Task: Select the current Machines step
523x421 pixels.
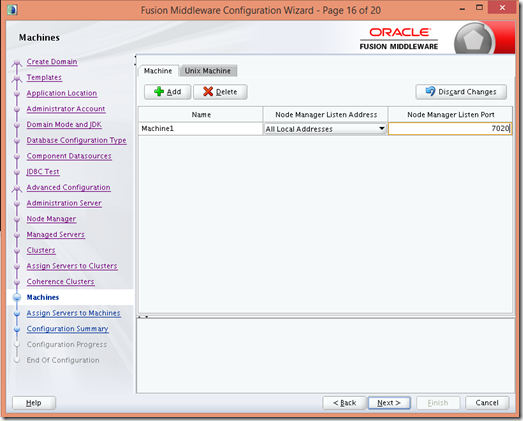Action: pyautogui.click(x=43, y=297)
